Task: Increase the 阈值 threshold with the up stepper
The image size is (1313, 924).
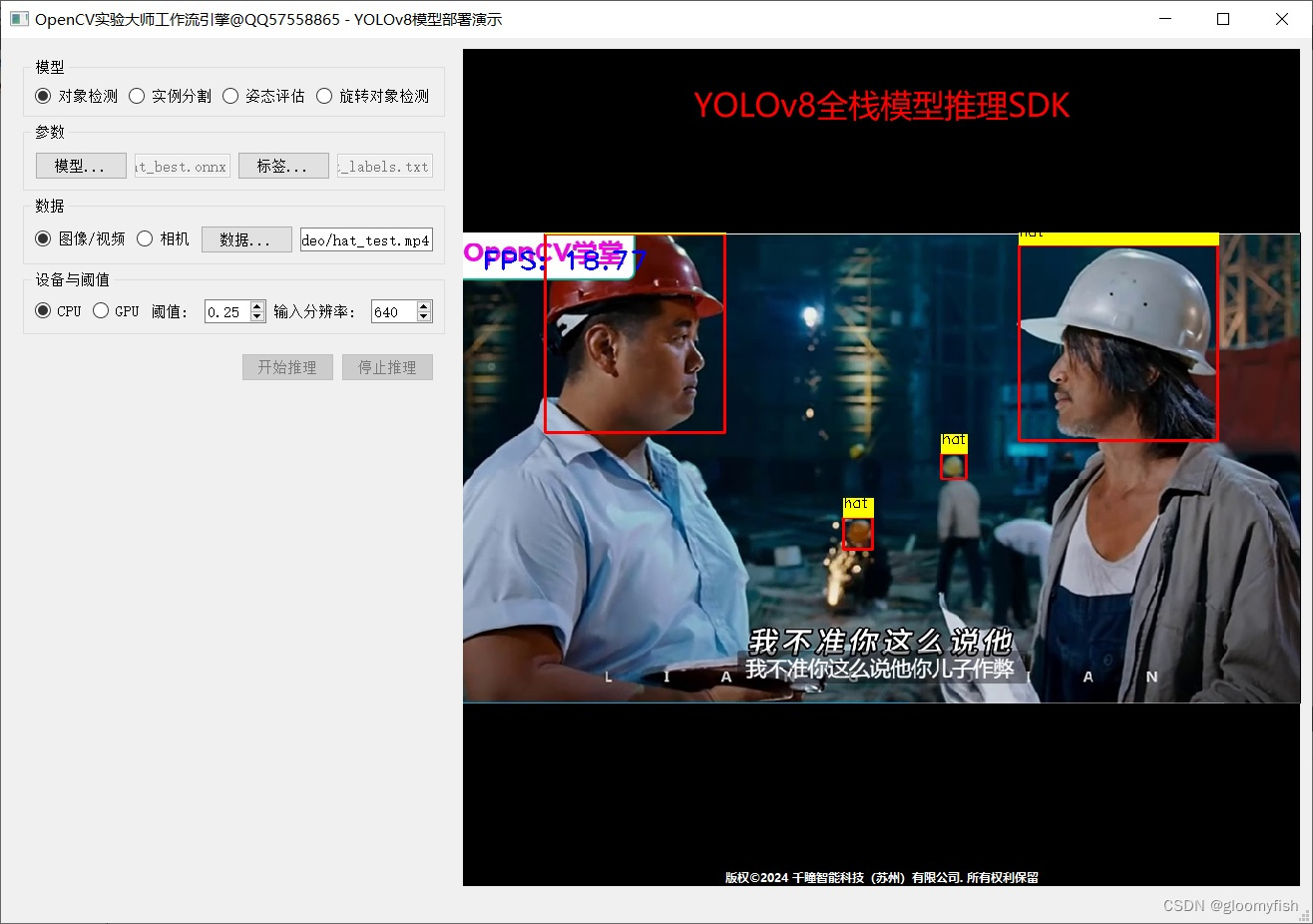Action: tap(257, 306)
